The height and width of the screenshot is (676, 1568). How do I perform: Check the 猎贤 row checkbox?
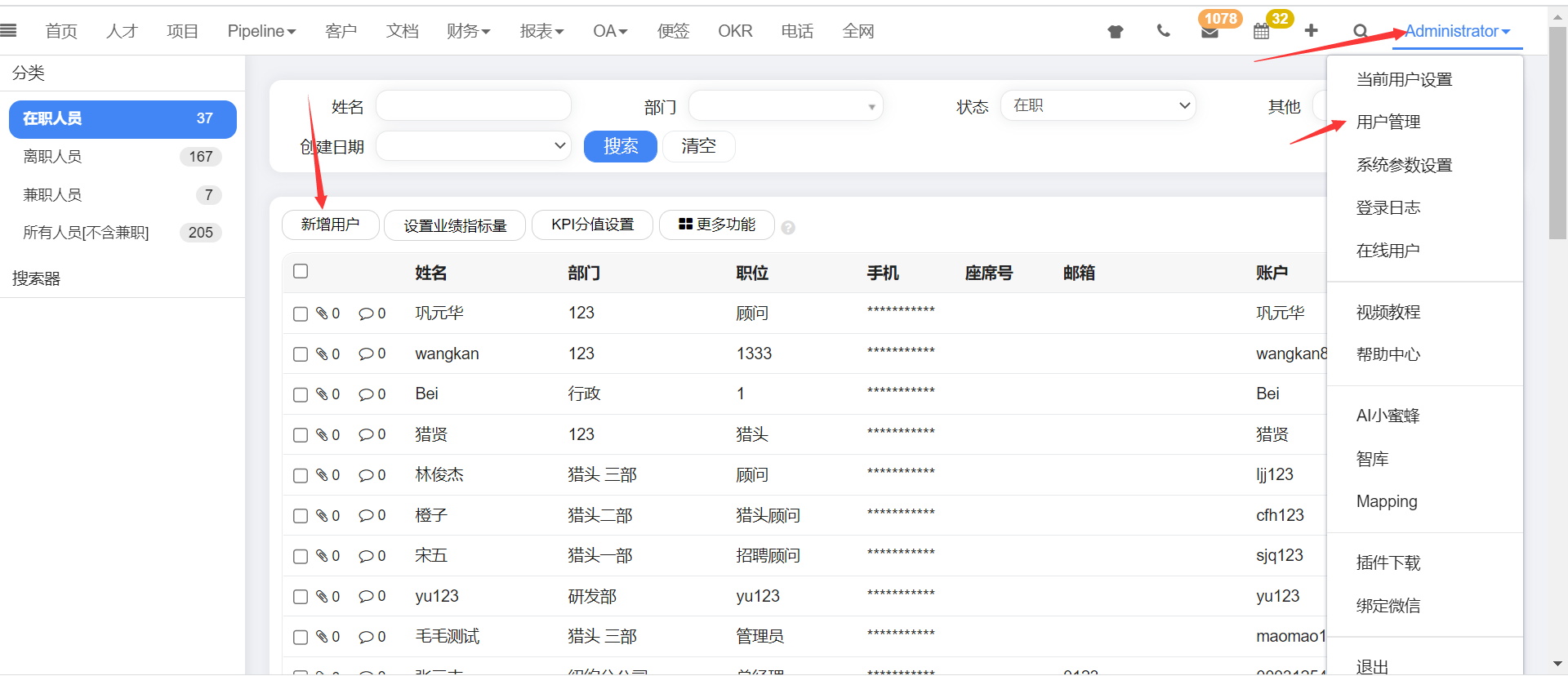[x=301, y=435]
